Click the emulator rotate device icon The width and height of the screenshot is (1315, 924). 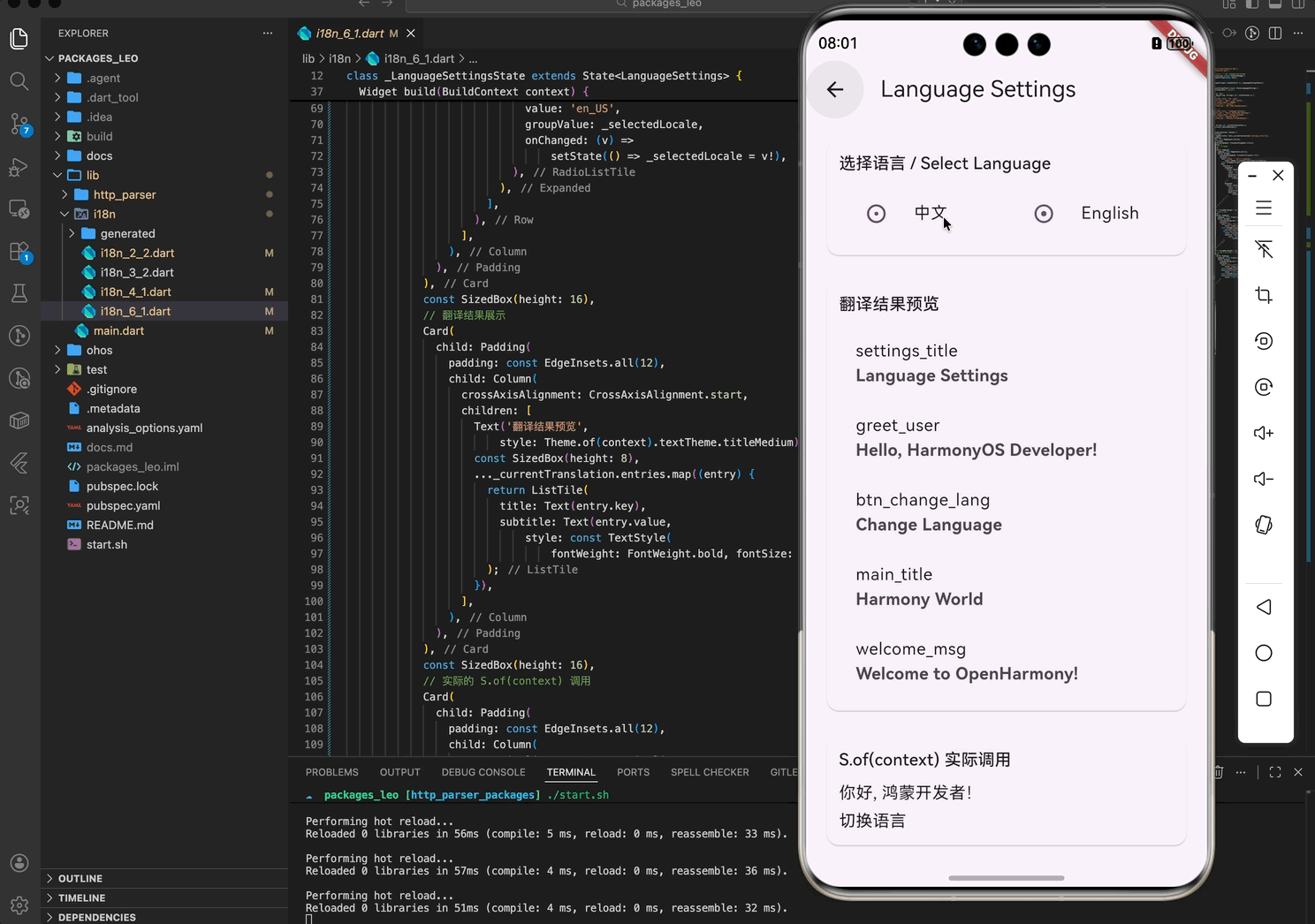1264,525
